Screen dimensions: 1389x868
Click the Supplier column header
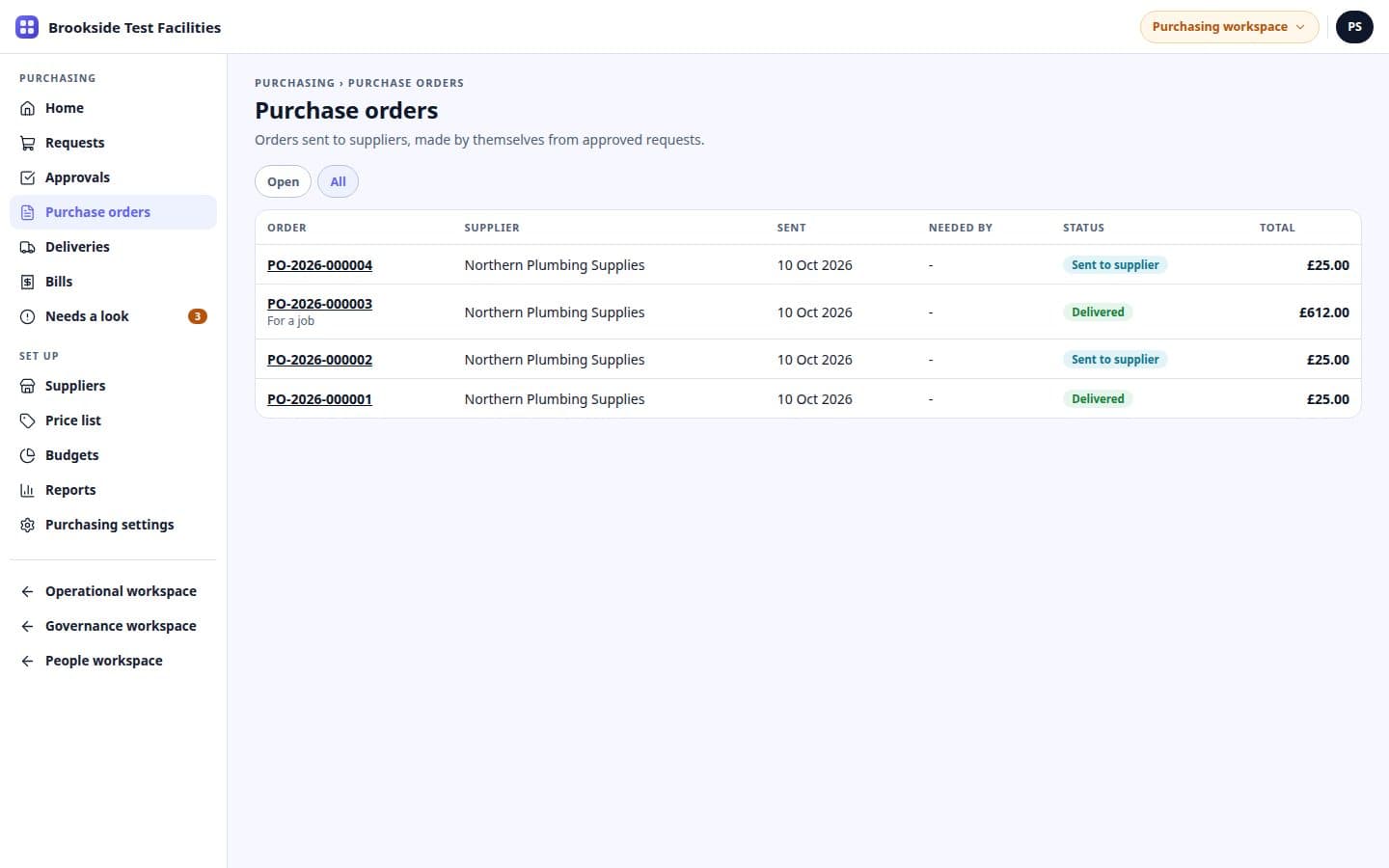[492, 228]
